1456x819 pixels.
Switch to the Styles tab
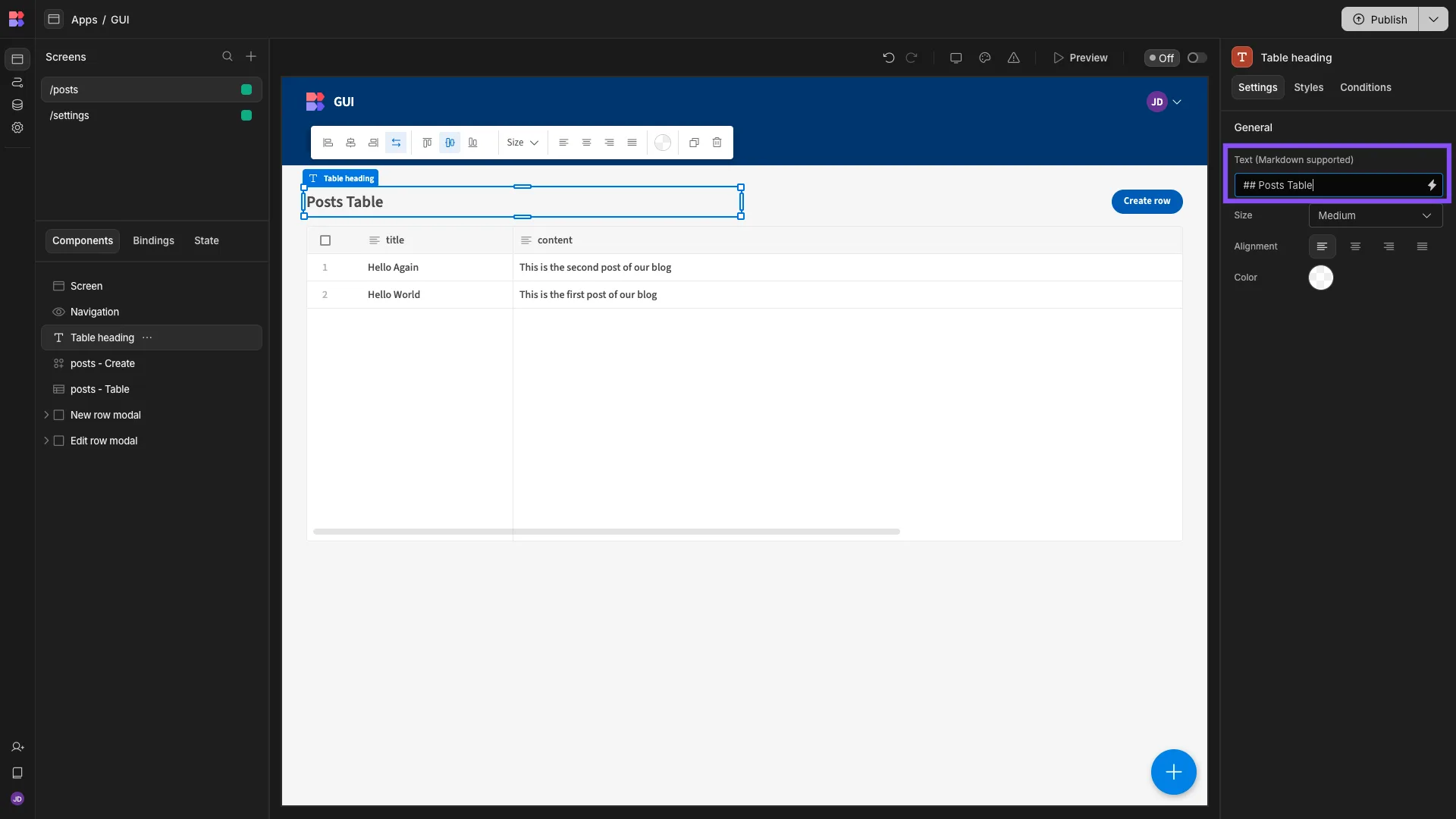coord(1308,87)
